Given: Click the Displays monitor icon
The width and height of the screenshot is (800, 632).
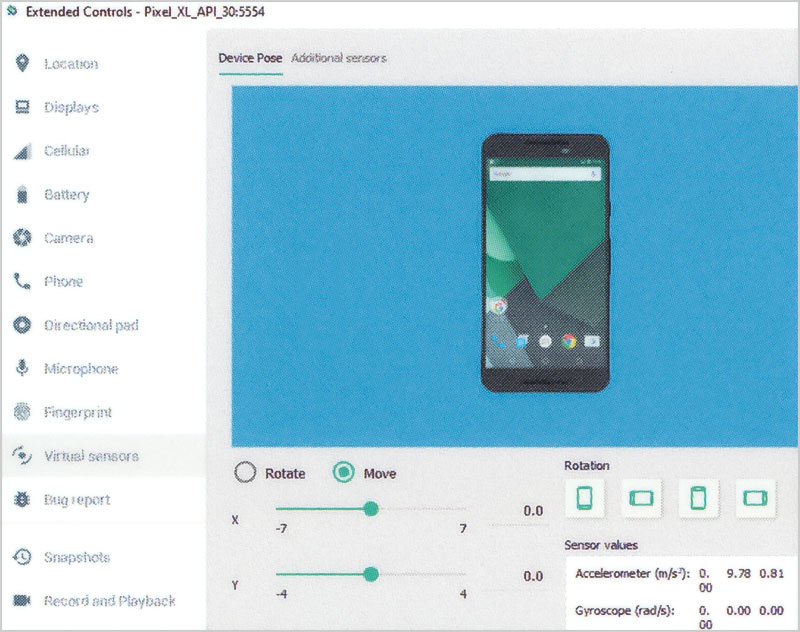Looking at the screenshot, I should tap(22, 107).
